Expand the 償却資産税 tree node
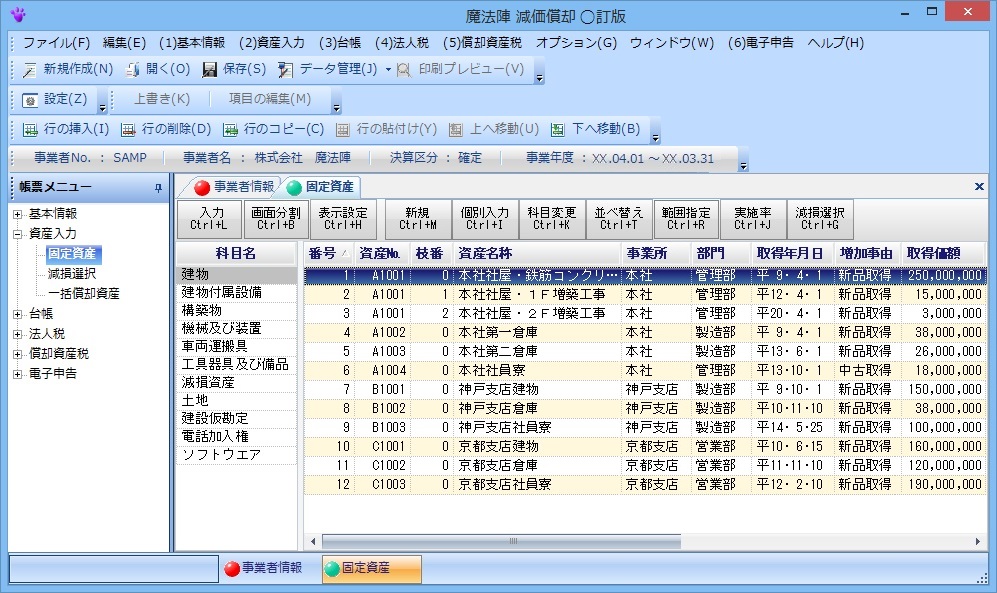 (17, 354)
